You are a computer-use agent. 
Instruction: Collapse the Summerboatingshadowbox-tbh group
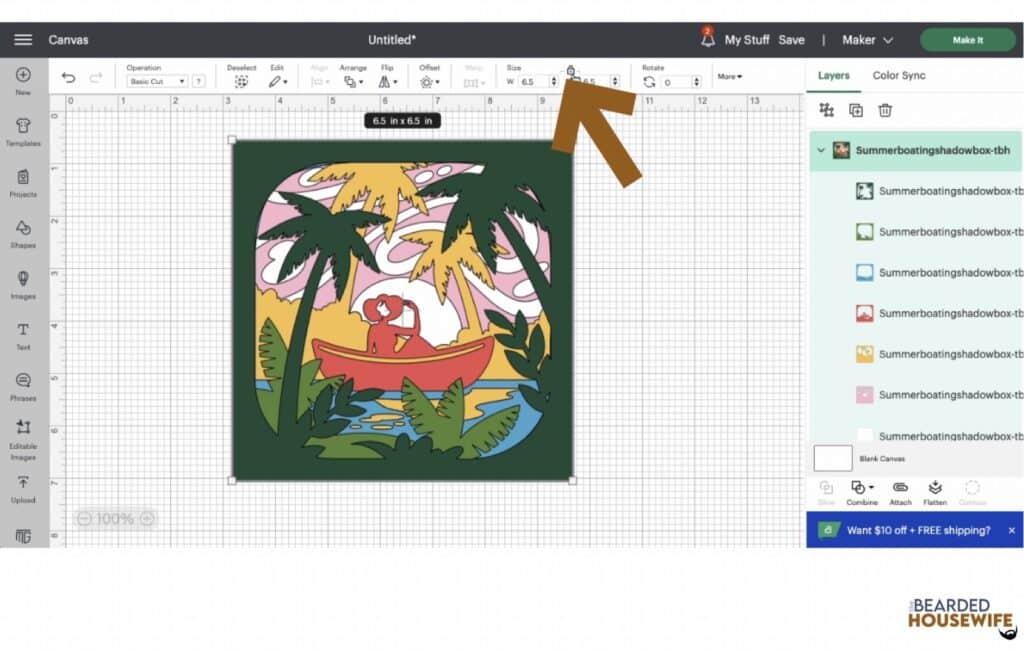(x=821, y=150)
